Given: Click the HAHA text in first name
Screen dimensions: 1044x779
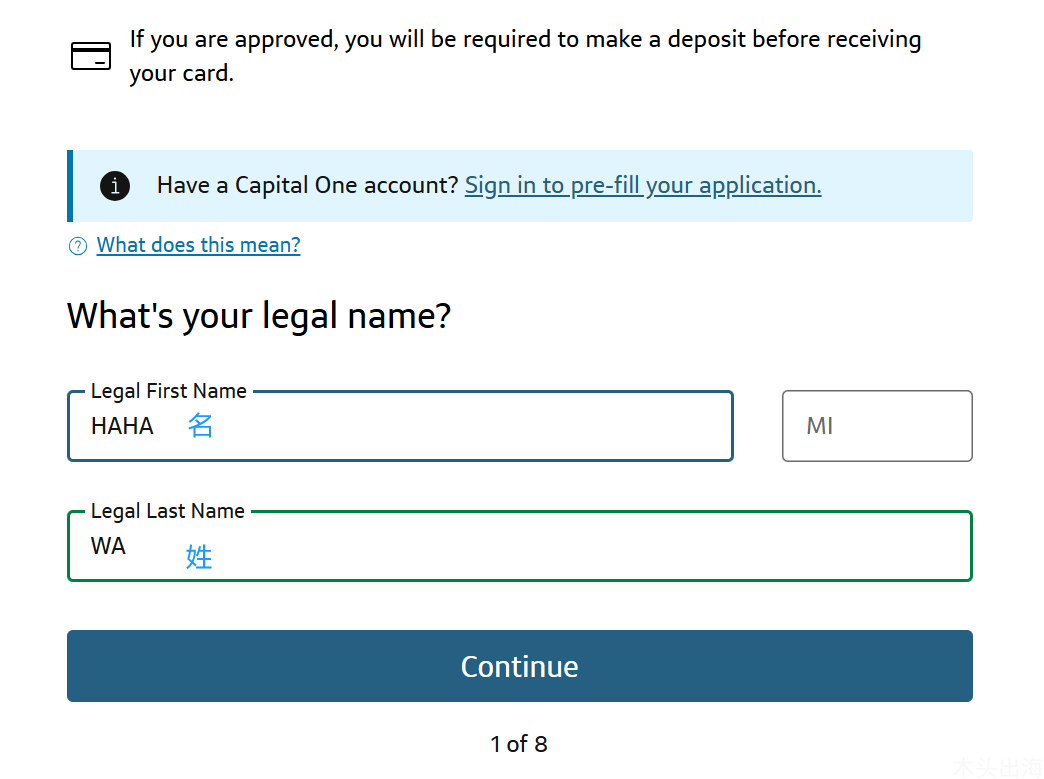Looking at the screenshot, I should (x=123, y=426).
